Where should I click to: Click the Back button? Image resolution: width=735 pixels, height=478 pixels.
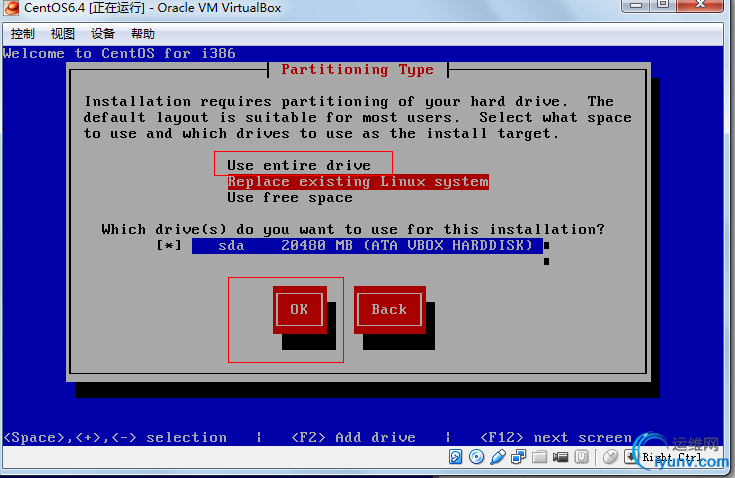click(390, 309)
